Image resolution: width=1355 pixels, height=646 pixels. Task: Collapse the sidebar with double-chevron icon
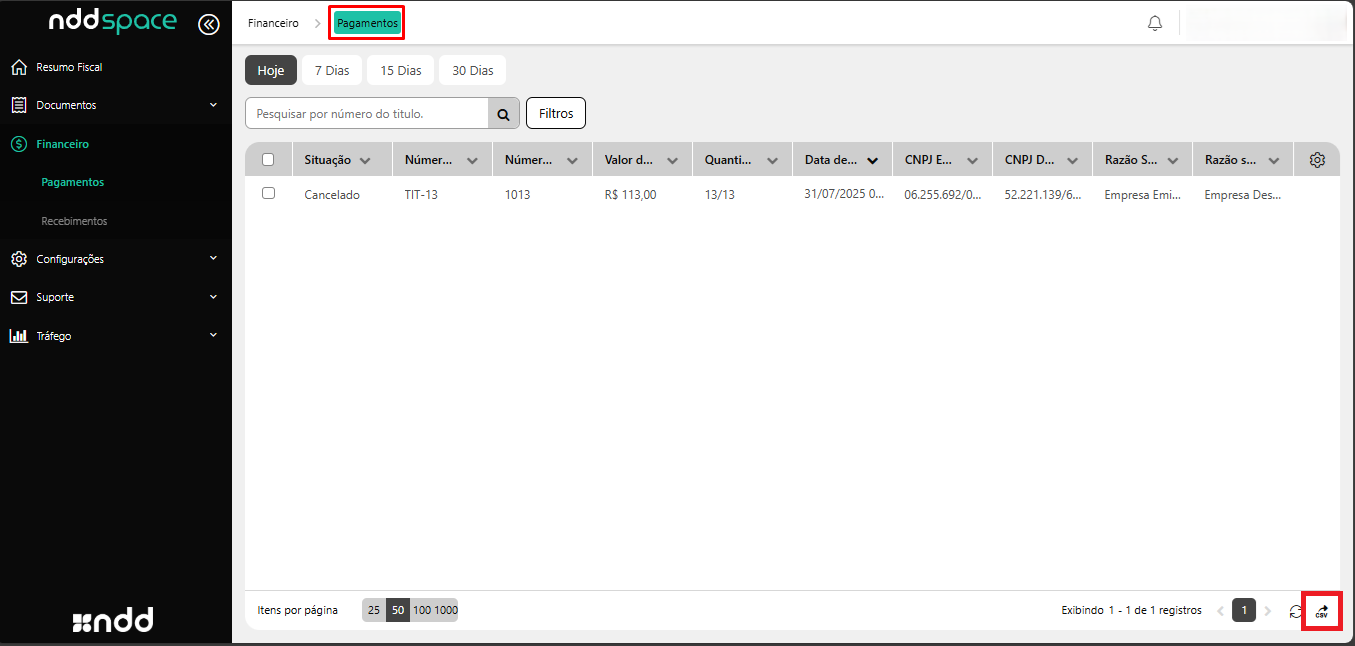[x=209, y=24]
